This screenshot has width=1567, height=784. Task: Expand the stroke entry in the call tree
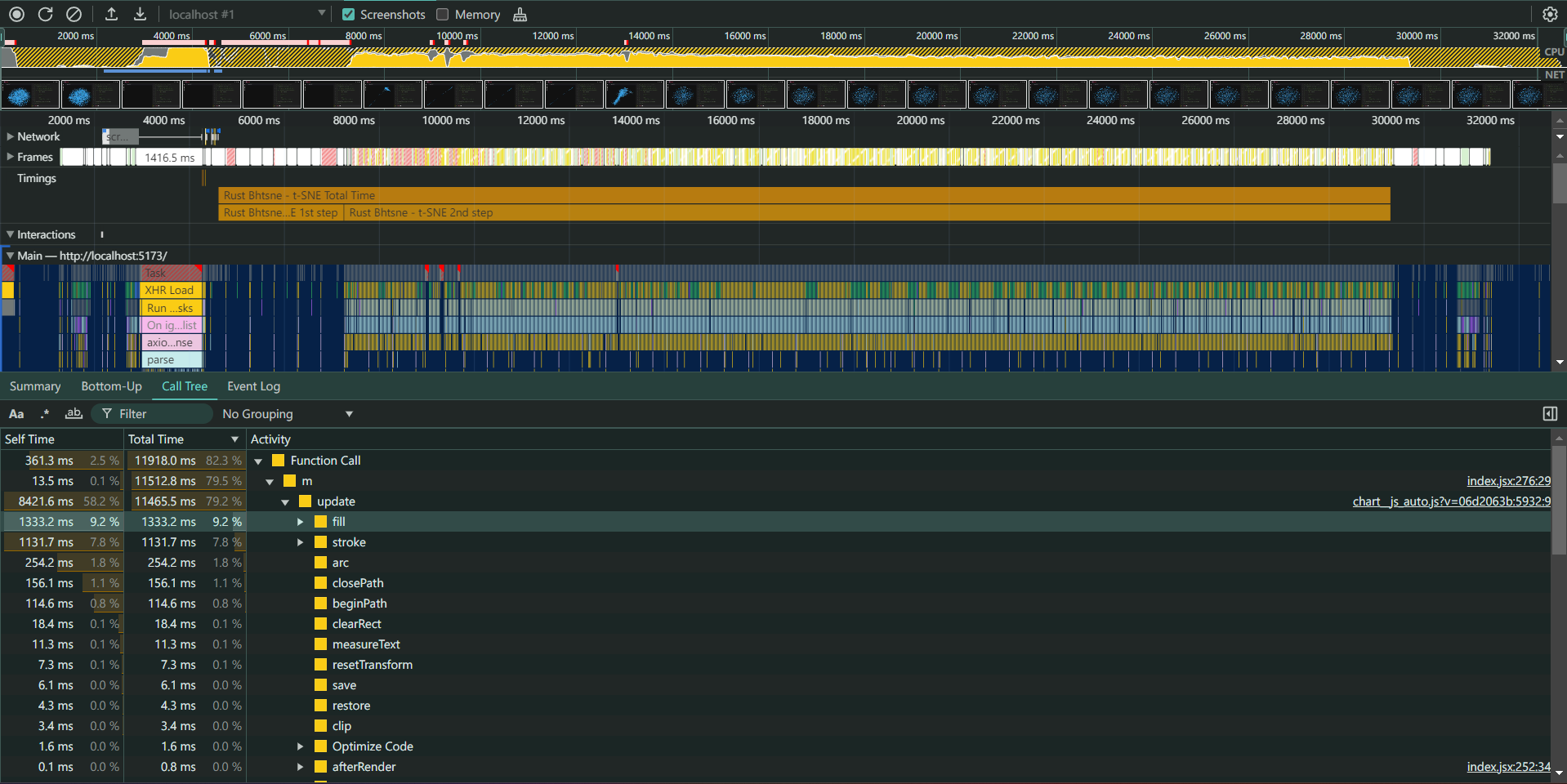(300, 541)
